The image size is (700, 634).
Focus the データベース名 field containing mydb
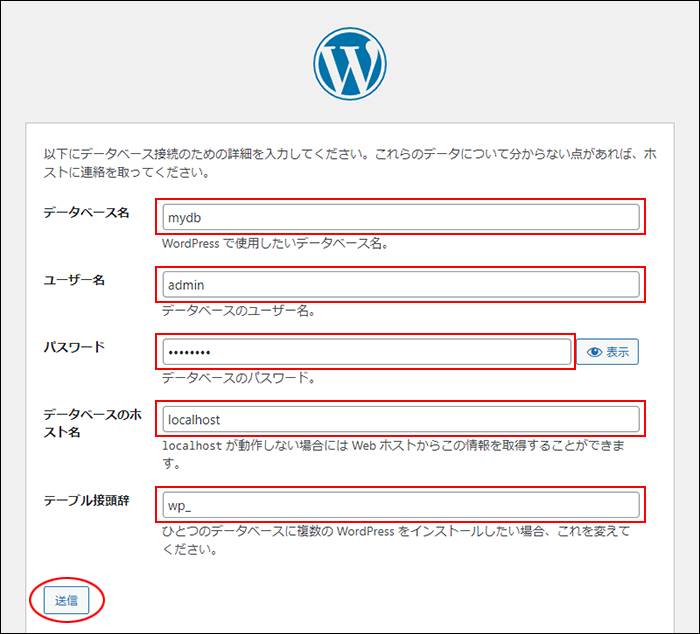click(x=399, y=217)
